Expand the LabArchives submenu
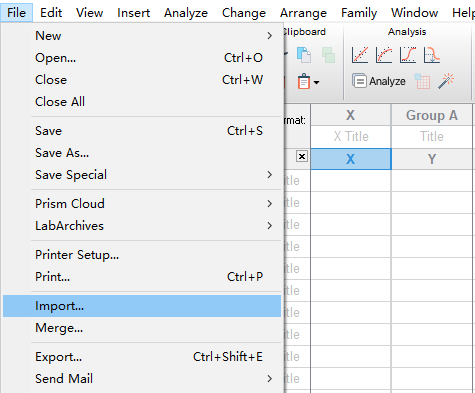 pos(270,226)
